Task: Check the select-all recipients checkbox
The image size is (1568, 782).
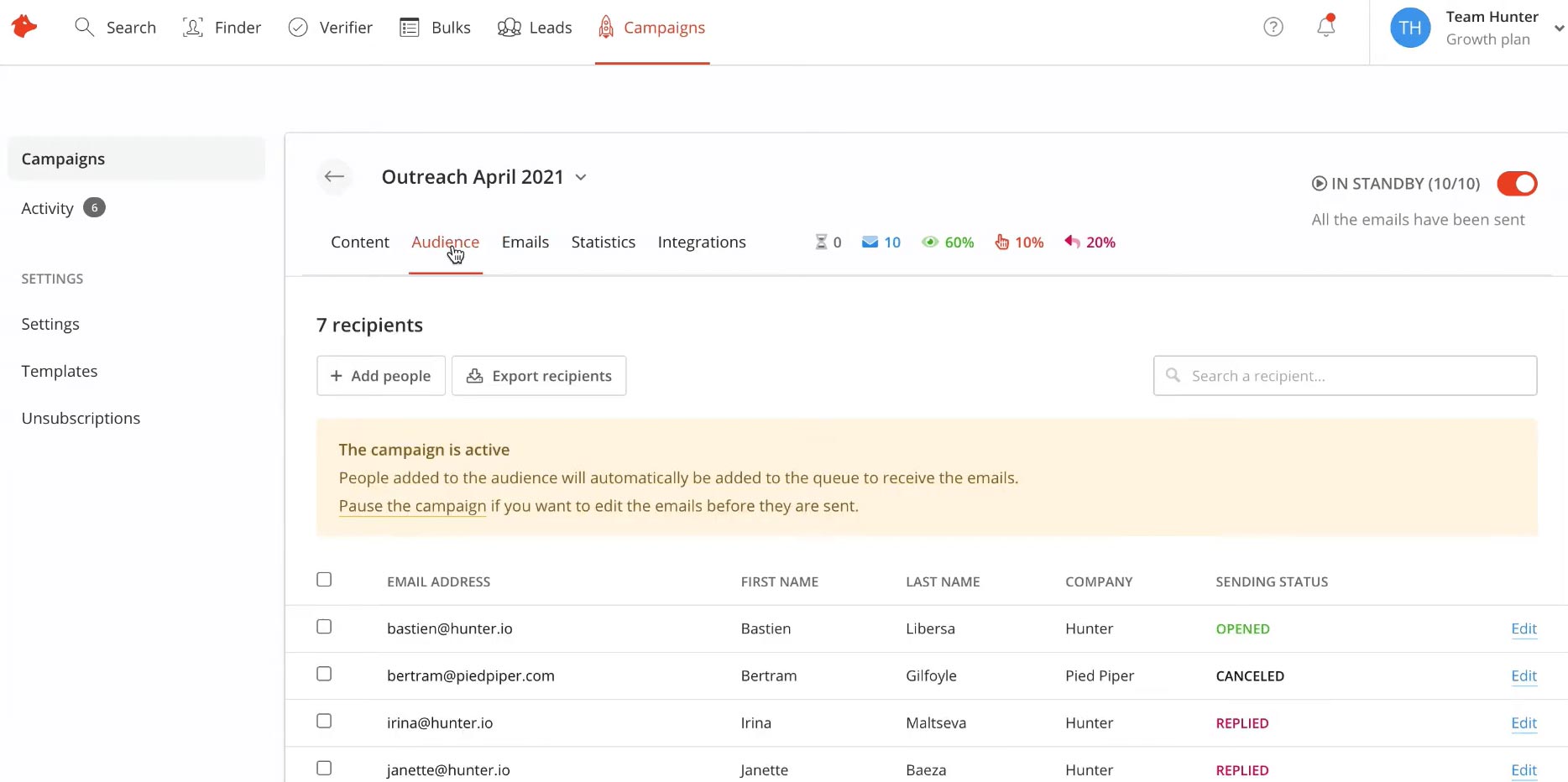Action: [x=324, y=580]
